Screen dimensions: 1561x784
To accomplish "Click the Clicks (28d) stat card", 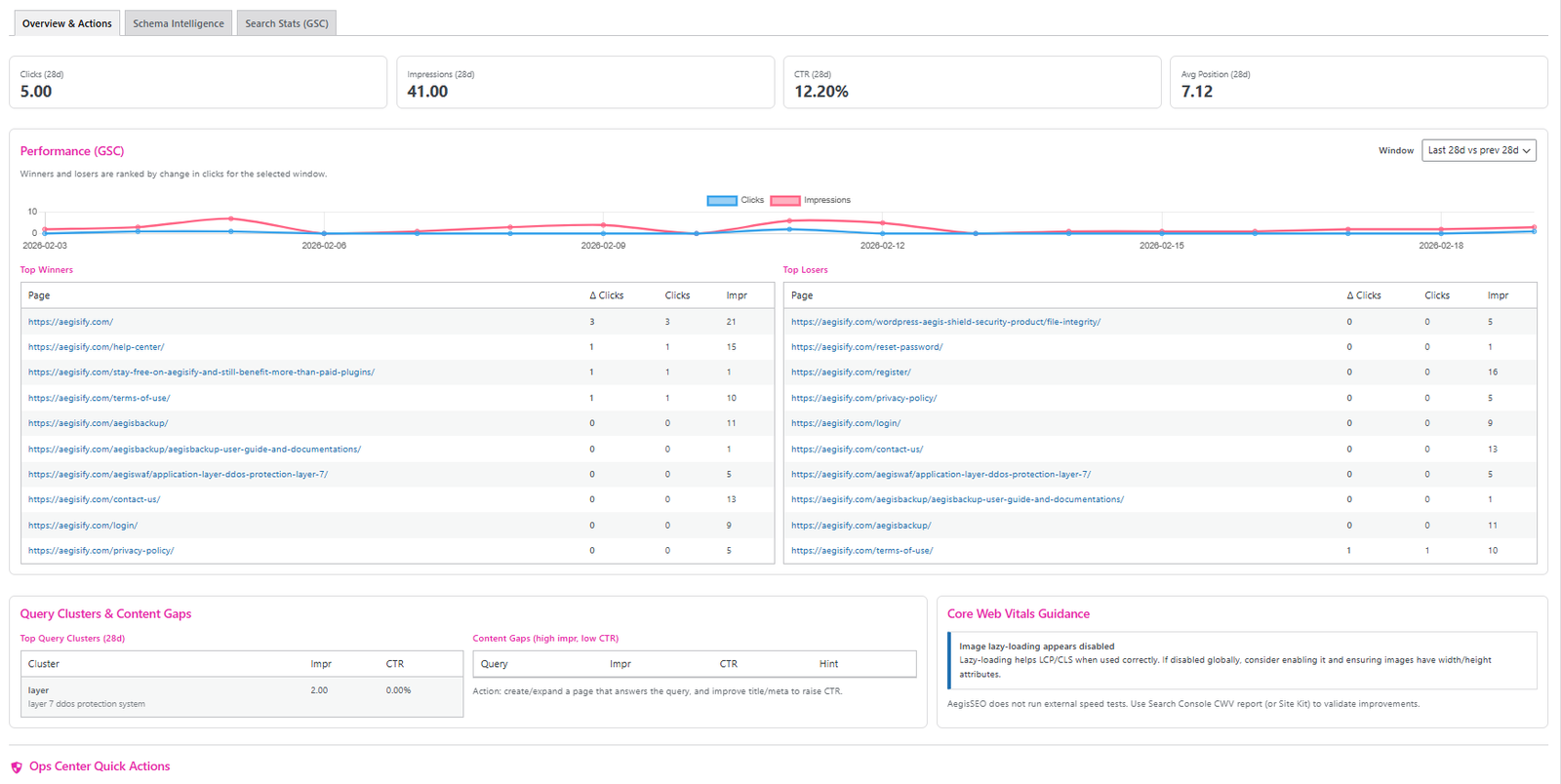I will [x=198, y=82].
